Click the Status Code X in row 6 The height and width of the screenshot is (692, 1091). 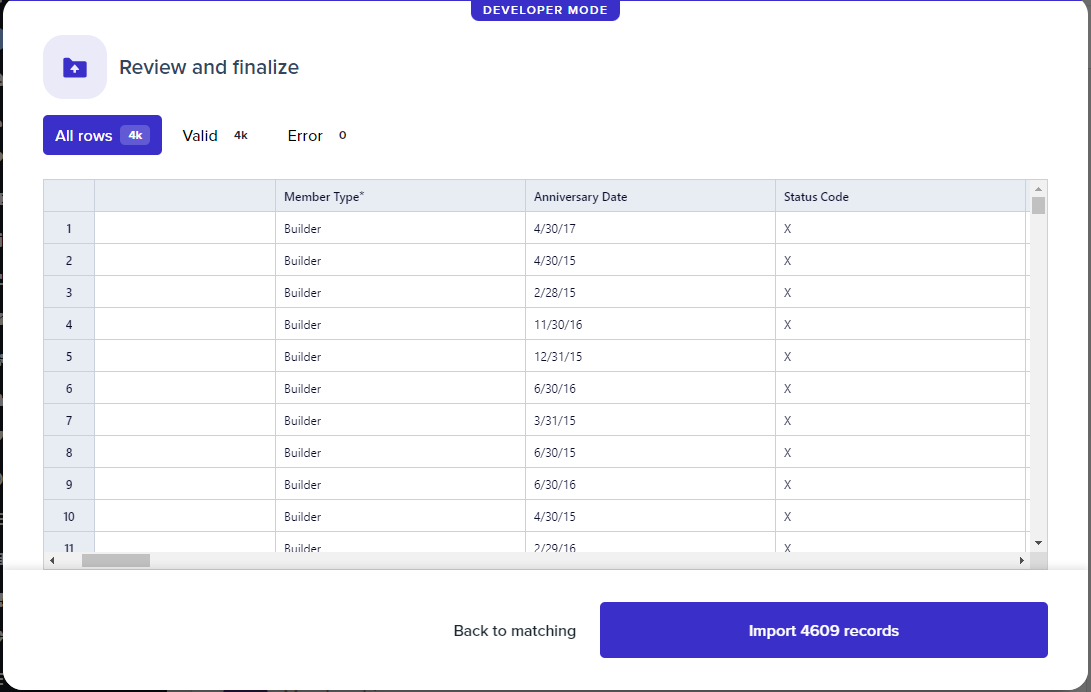tap(901, 388)
